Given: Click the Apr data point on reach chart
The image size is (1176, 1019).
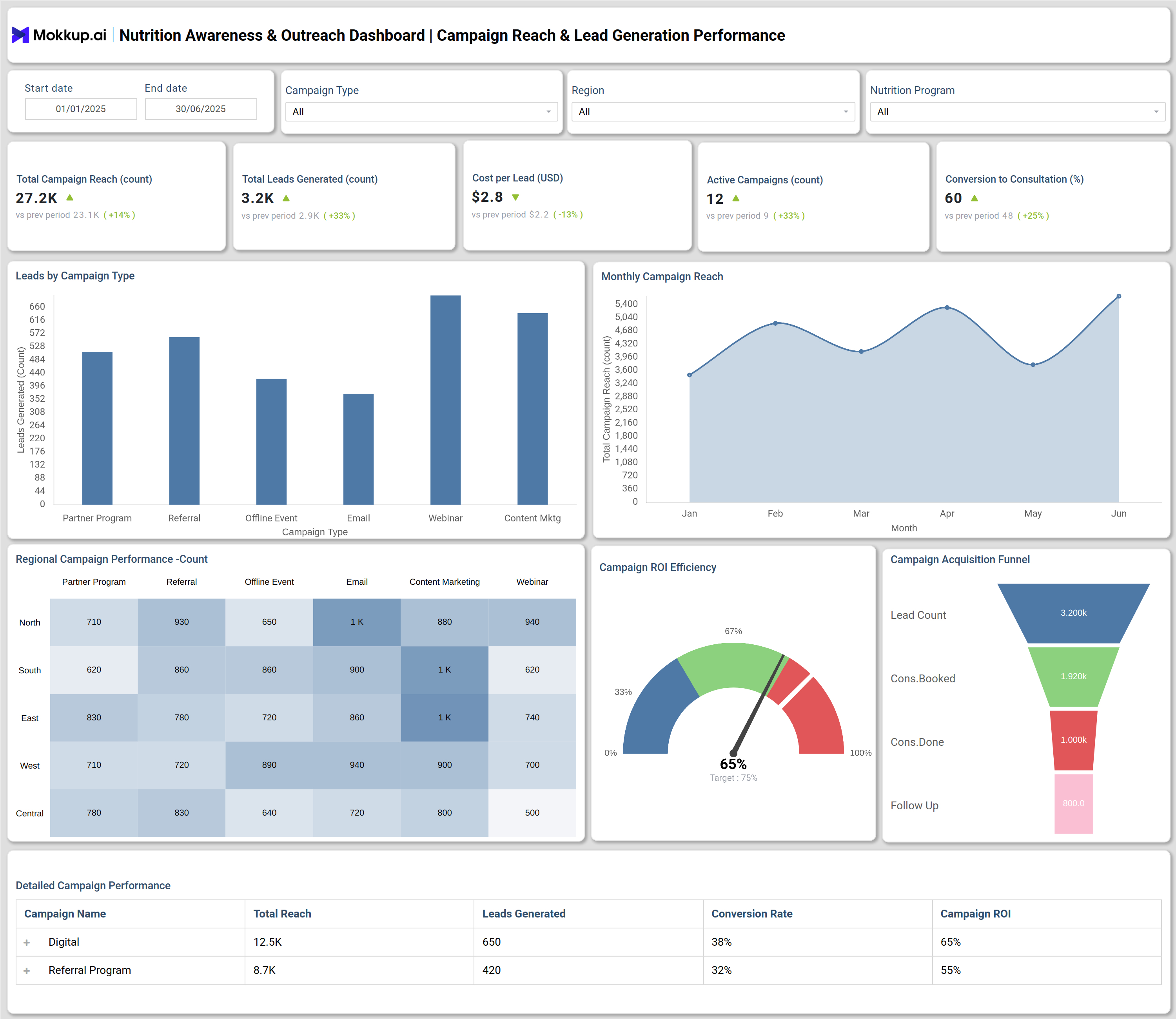Looking at the screenshot, I should (x=947, y=308).
